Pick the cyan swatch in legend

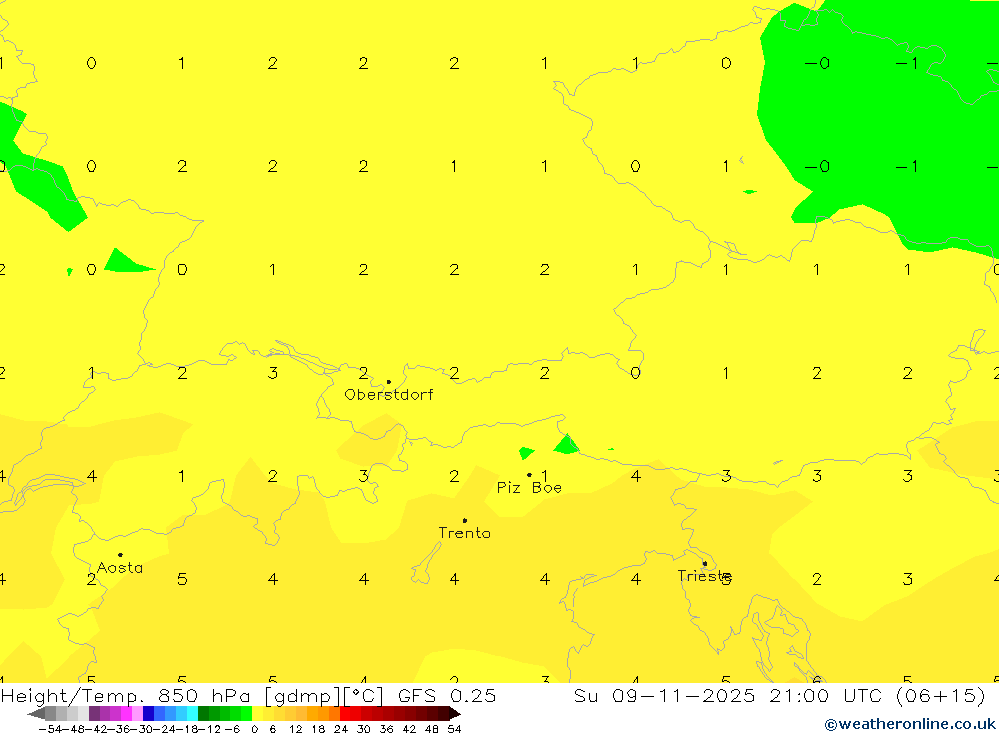pos(192,714)
